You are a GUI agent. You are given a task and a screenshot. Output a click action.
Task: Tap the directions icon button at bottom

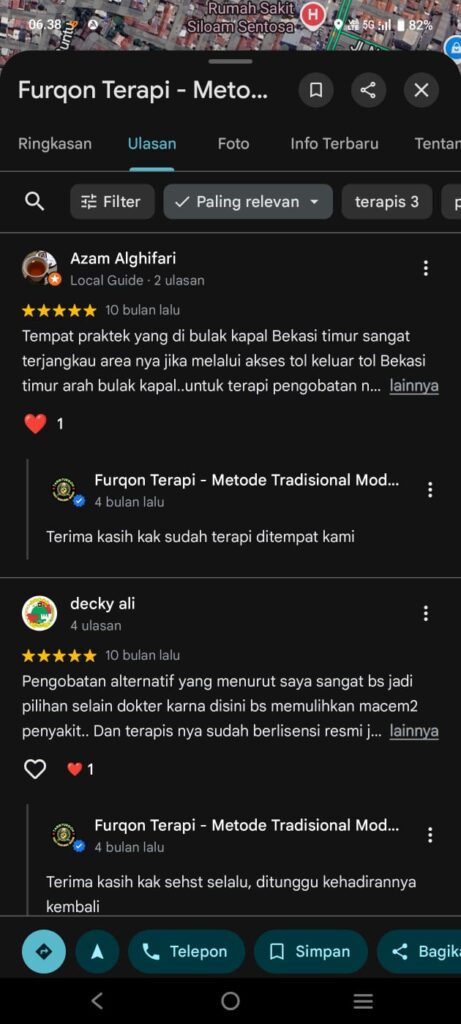44,952
